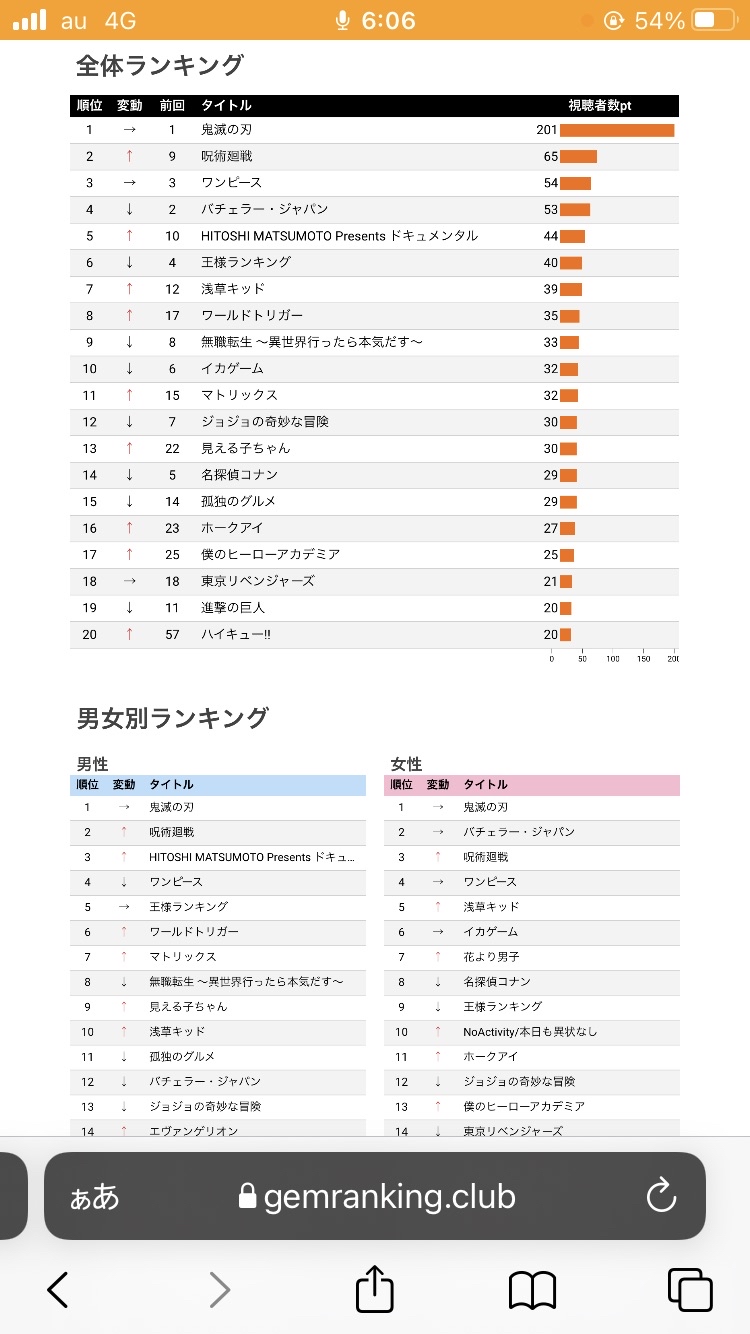
Task: Tap the 女性 ranking section heading
Action: point(406,764)
